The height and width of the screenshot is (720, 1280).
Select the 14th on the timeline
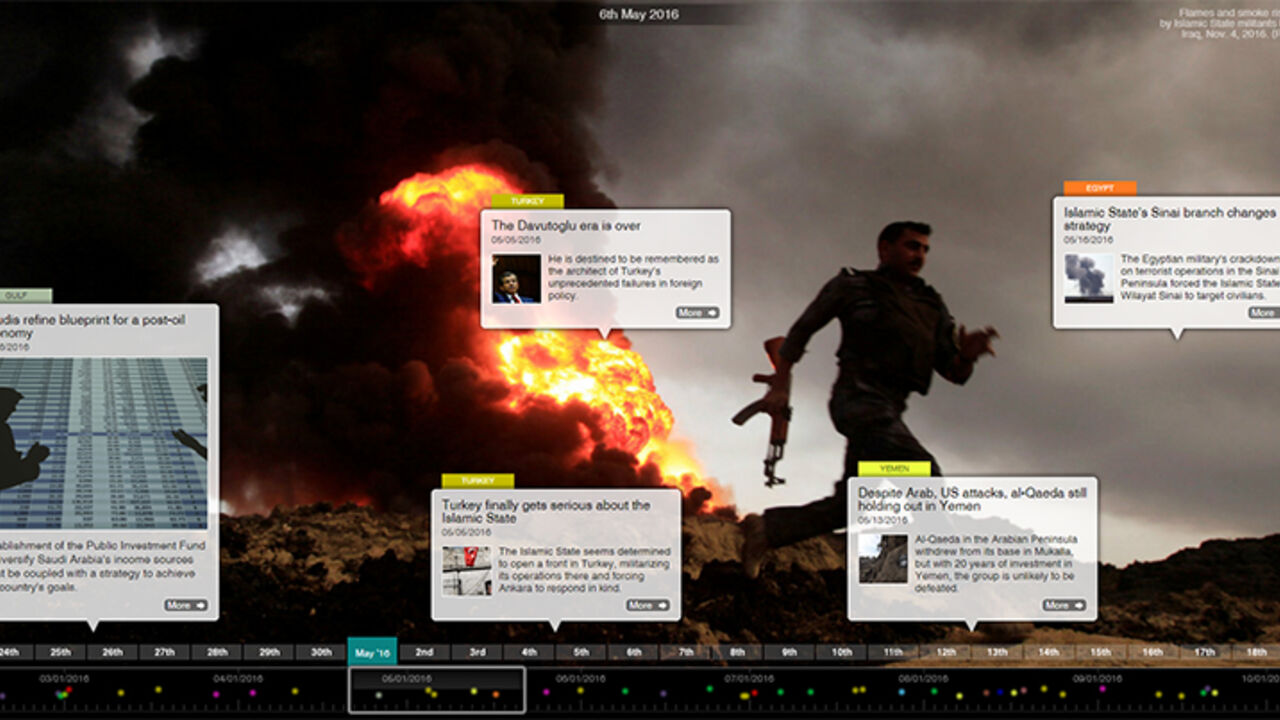click(1049, 652)
